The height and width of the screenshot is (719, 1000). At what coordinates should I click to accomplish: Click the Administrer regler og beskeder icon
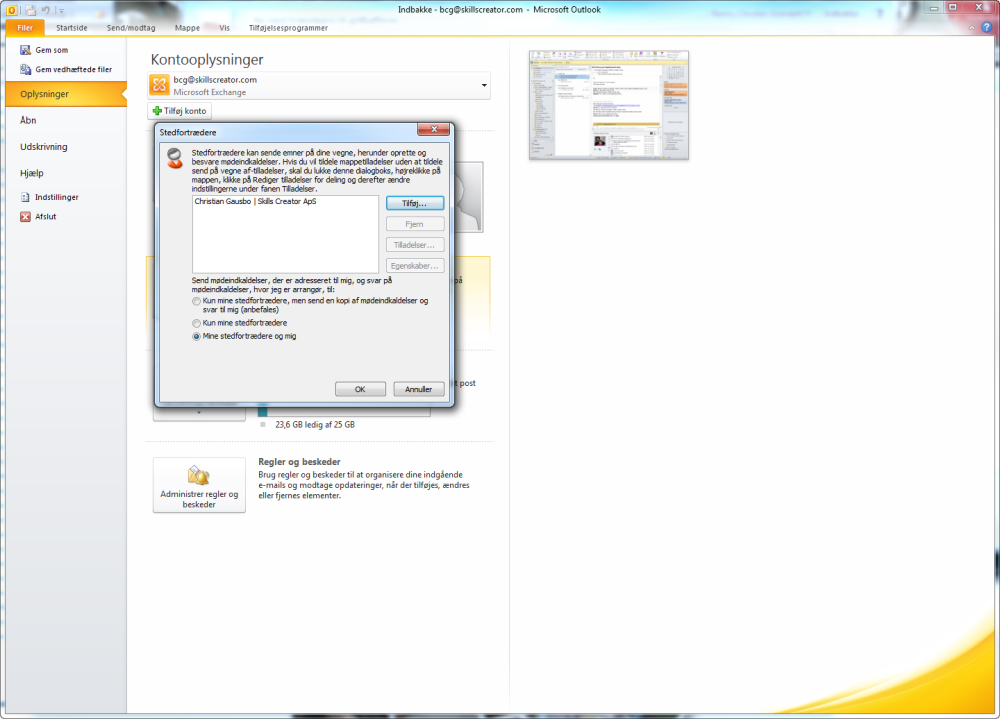[198, 475]
